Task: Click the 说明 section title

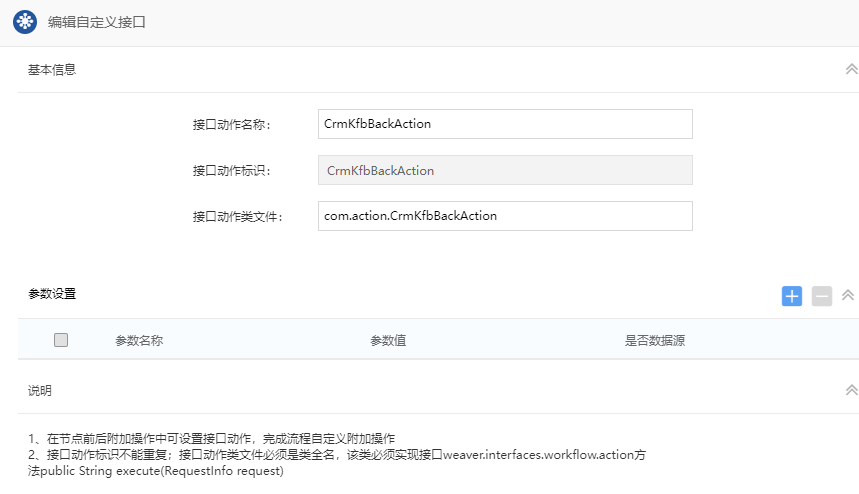Action: click(40, 390)
